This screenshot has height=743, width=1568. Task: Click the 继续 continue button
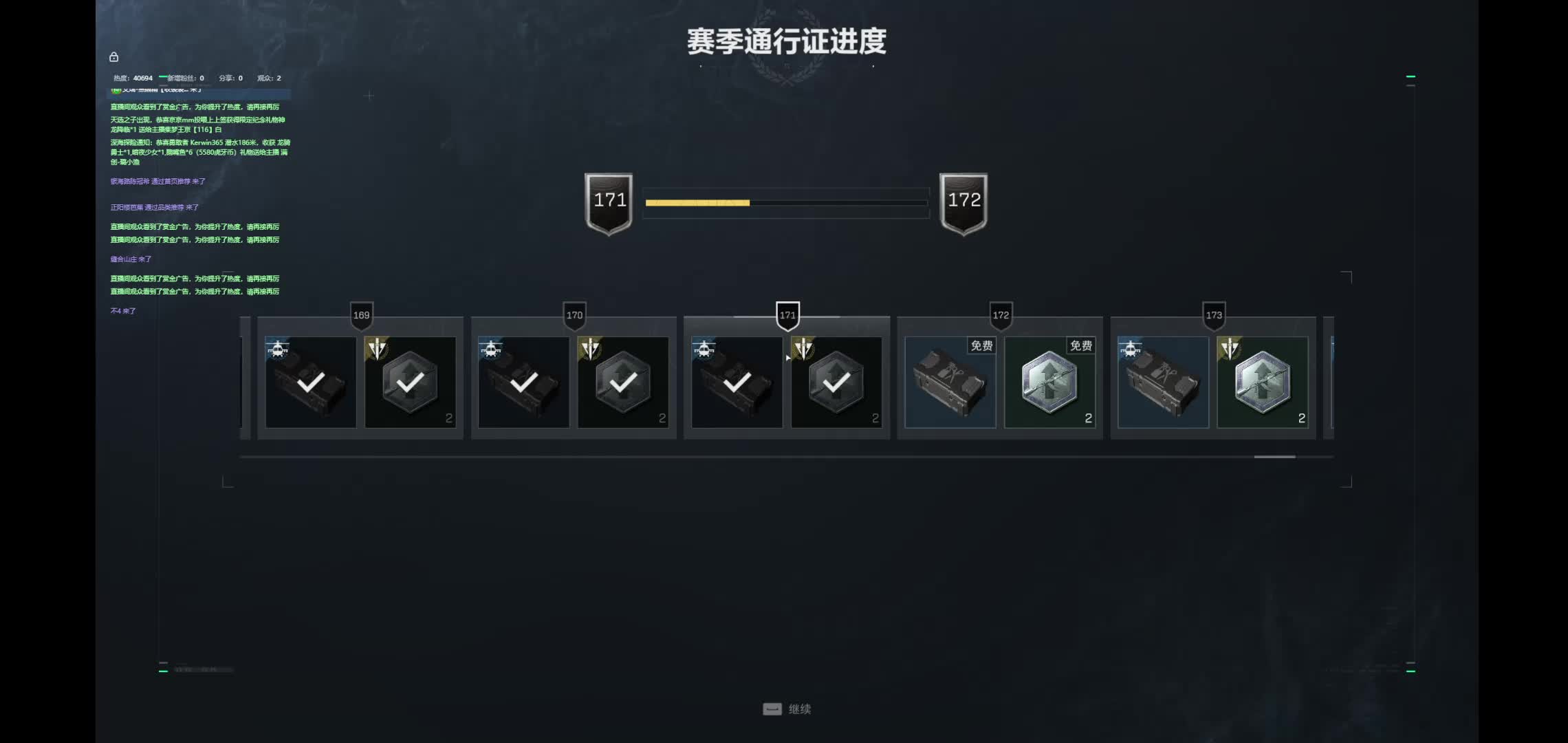787,709
